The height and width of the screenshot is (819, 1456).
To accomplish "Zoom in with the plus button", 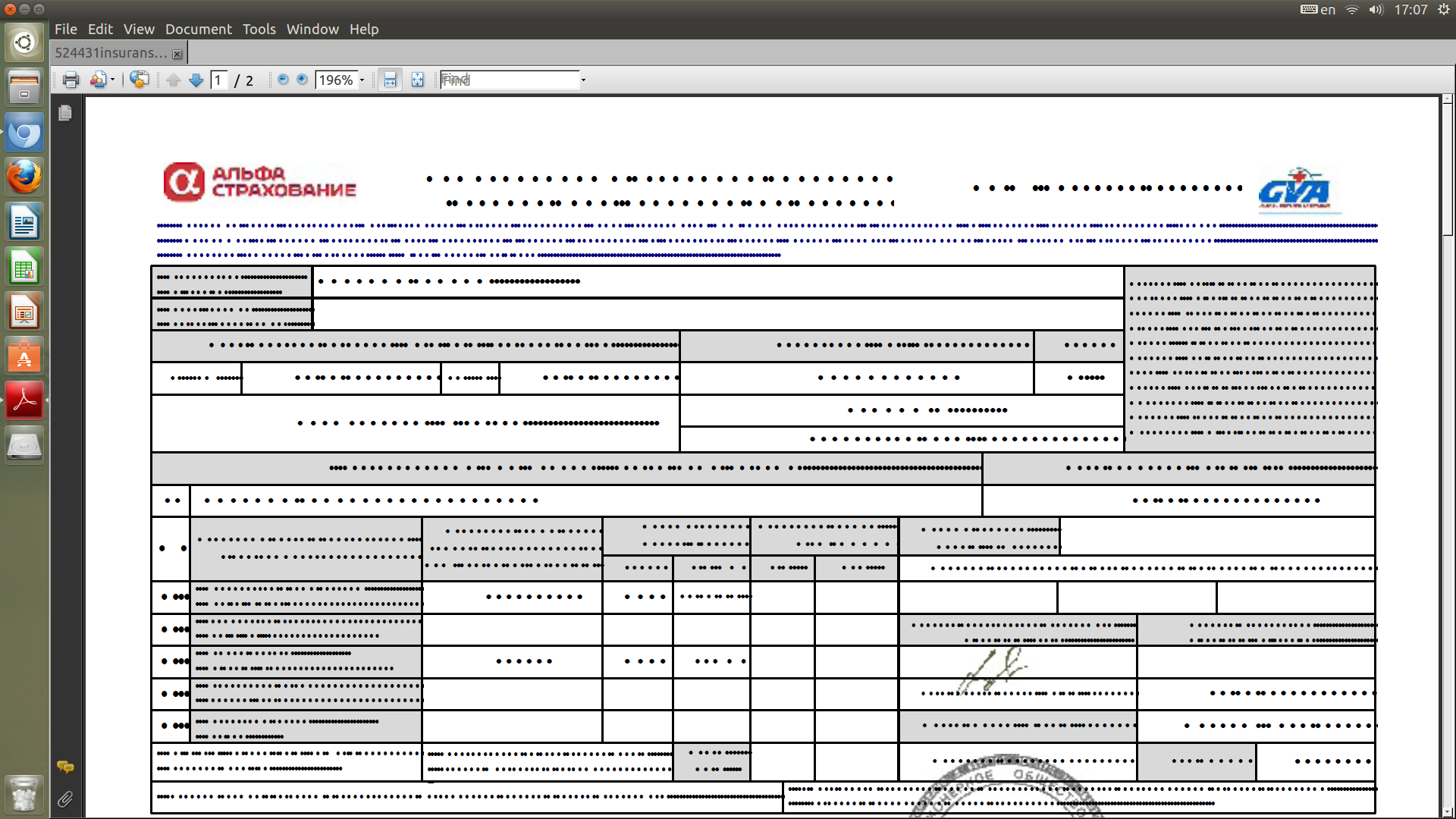I will (302, 80).
